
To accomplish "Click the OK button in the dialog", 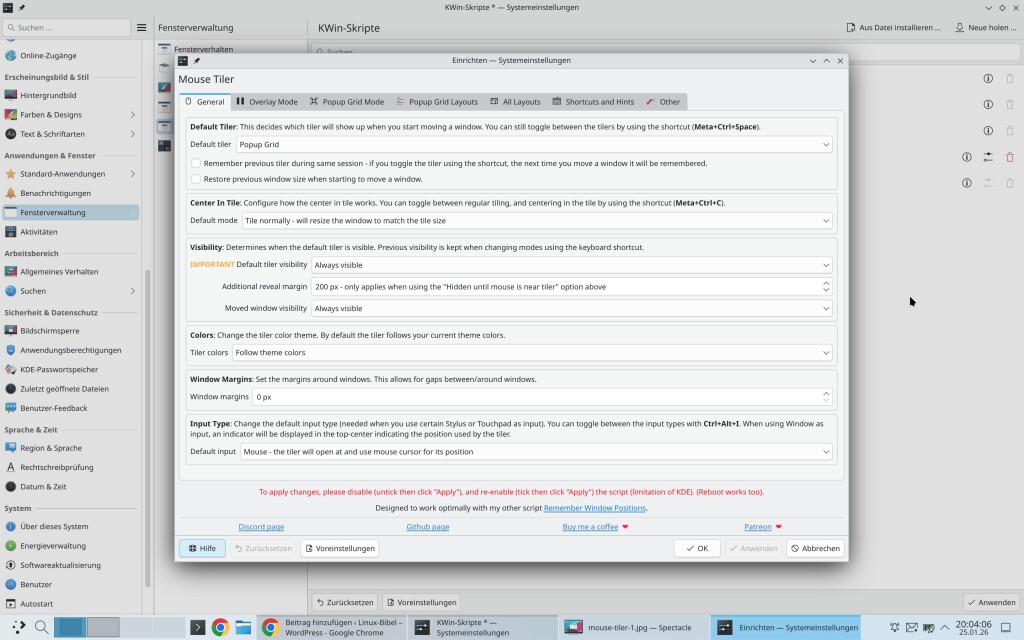I will pos(697,548).
